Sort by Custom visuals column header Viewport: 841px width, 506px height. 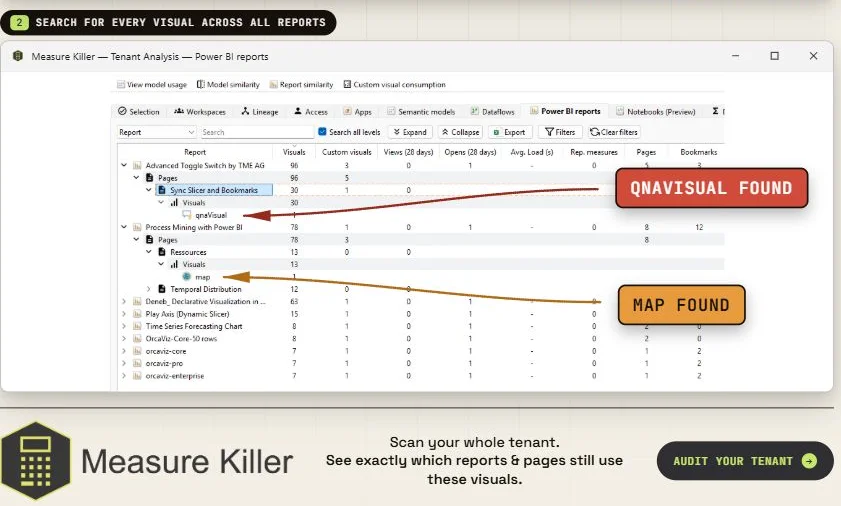pos(346,152)
